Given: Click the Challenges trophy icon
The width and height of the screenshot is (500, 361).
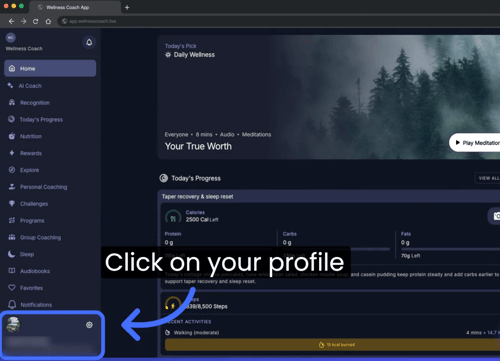Looking at the screenshot, I should tap(12, 203).
